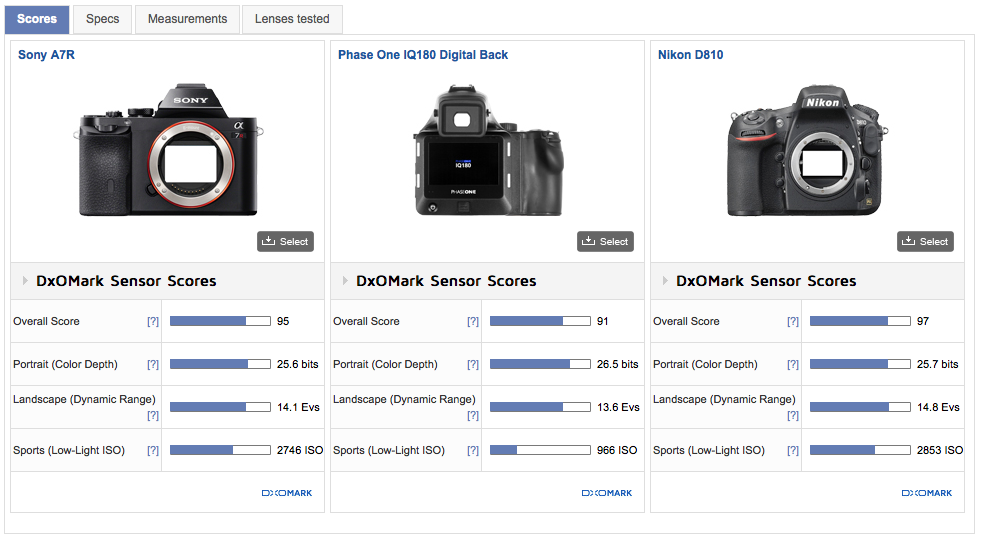Show help for Sony A7R Portrait Color Depth
This screenshot has height=540, width=983.
point(153,364)
